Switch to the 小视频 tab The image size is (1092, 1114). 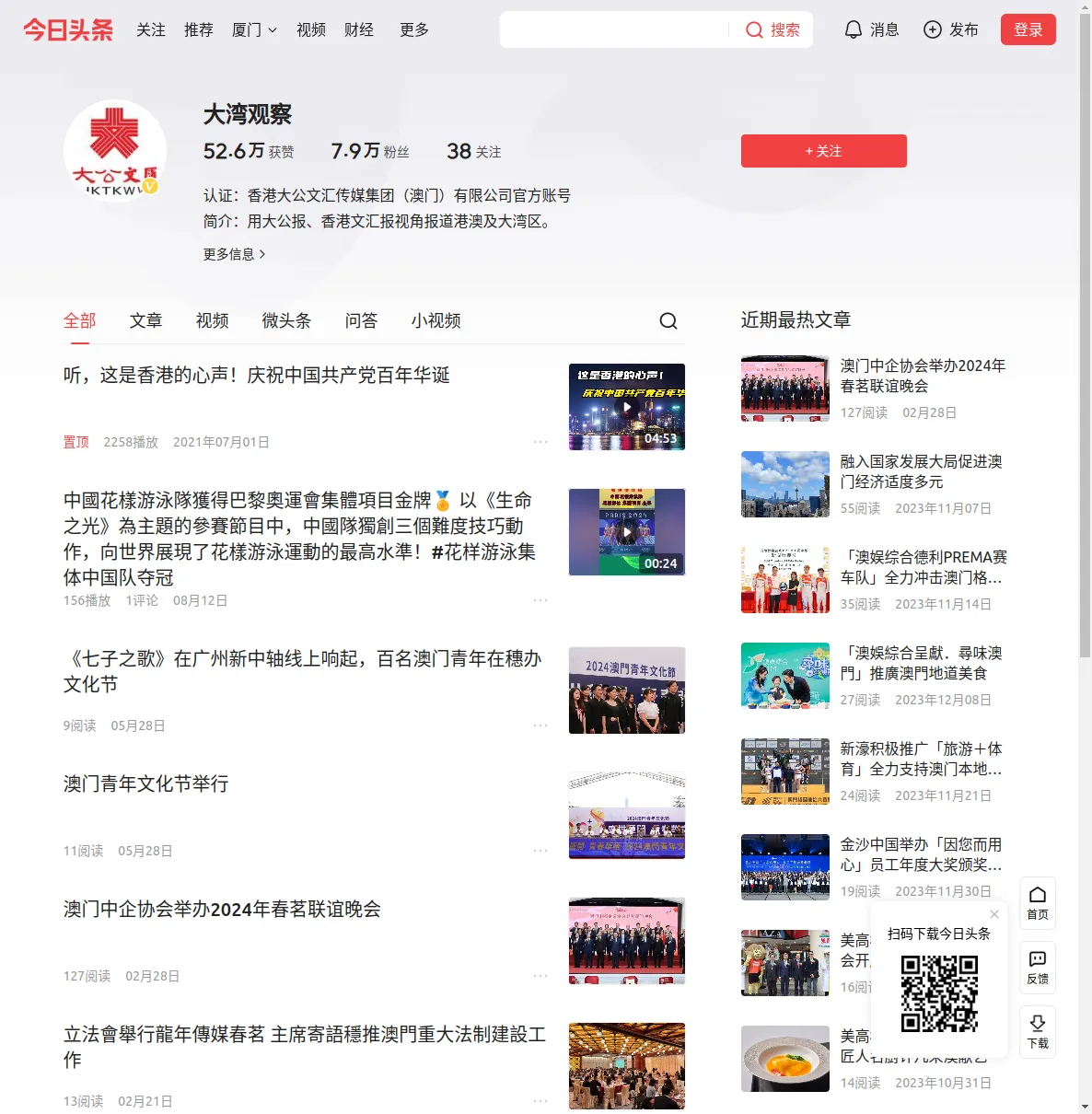pos(436,320)
